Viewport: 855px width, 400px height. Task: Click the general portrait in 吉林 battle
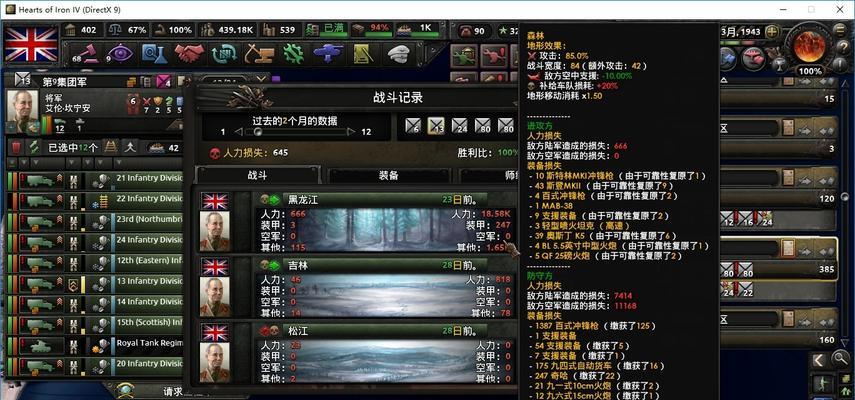[214, 296]
